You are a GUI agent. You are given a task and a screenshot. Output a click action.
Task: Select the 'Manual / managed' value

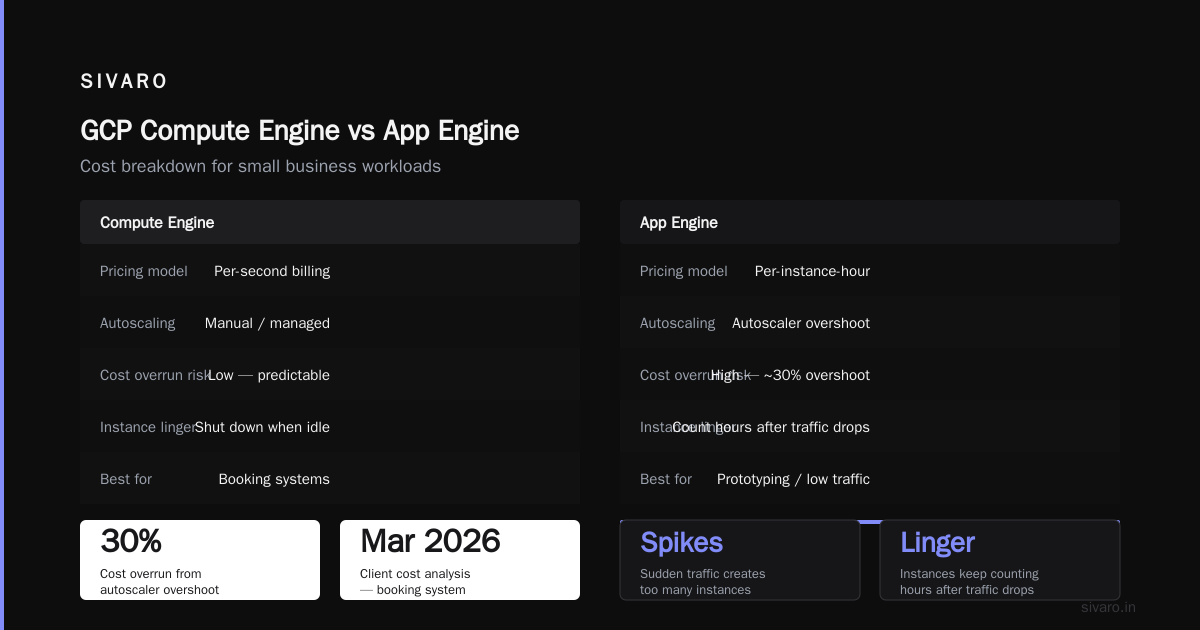[267, 323]
